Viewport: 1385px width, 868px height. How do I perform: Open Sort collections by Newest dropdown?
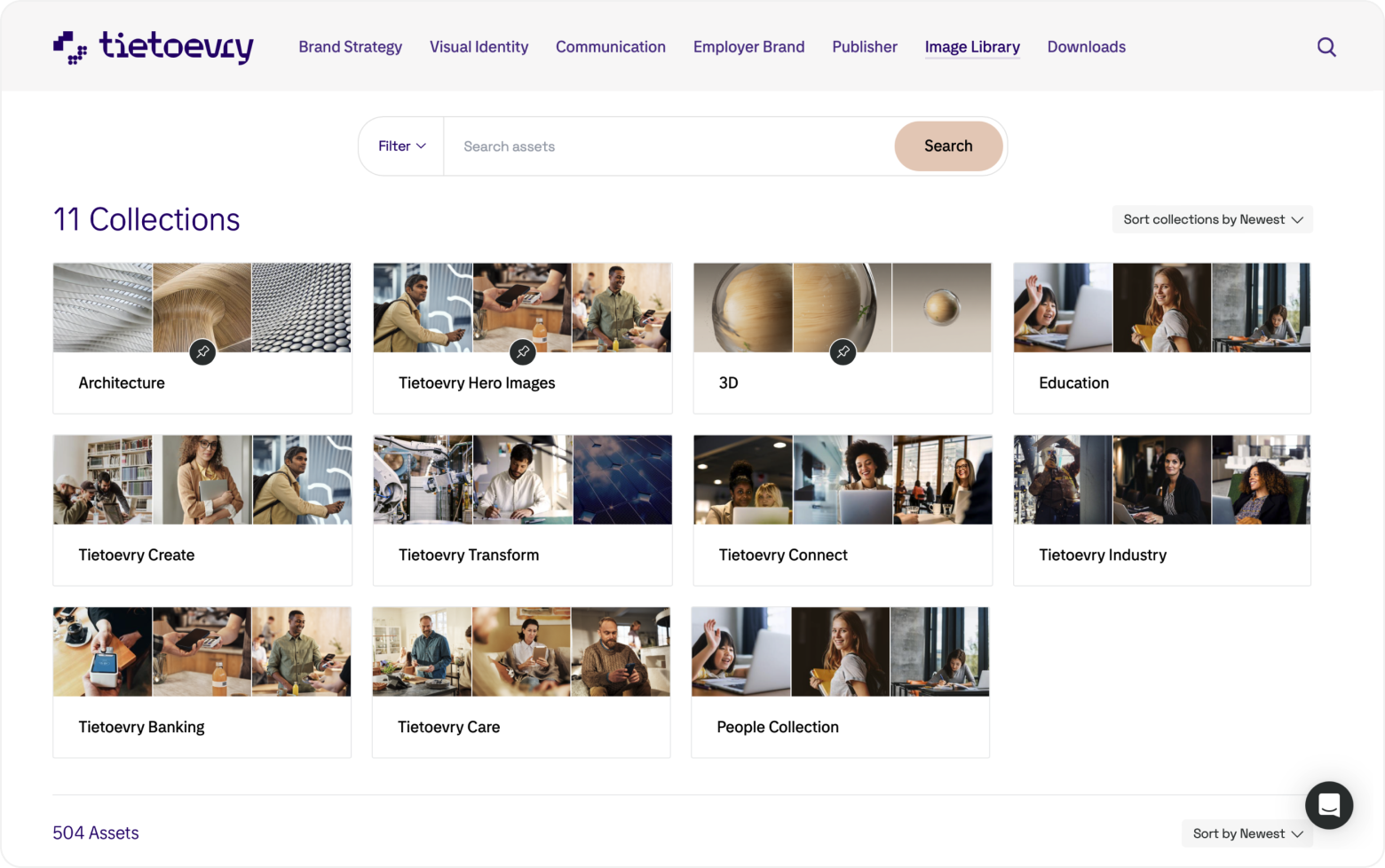tap(1213, 219)
